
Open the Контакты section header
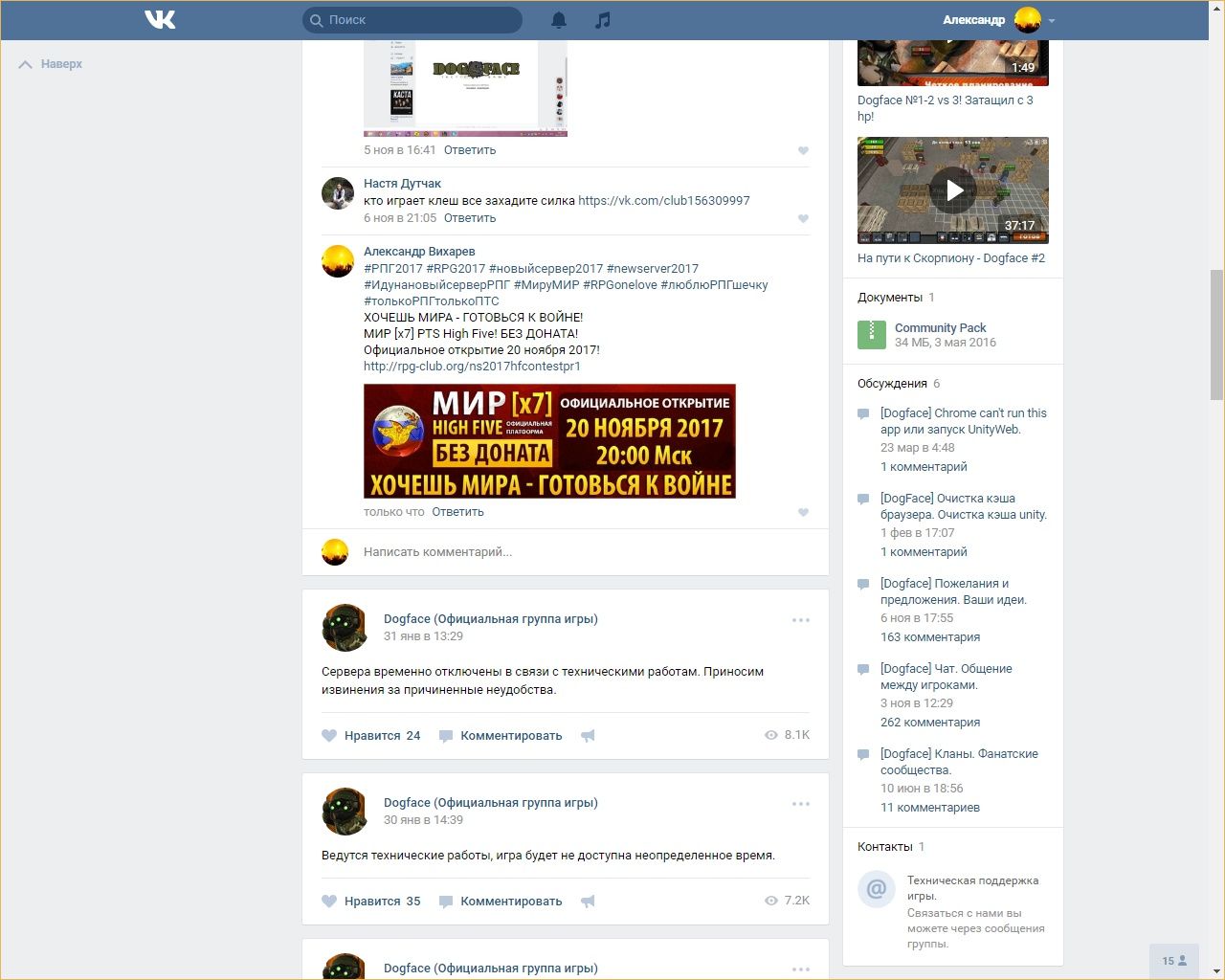click(885, 847)
